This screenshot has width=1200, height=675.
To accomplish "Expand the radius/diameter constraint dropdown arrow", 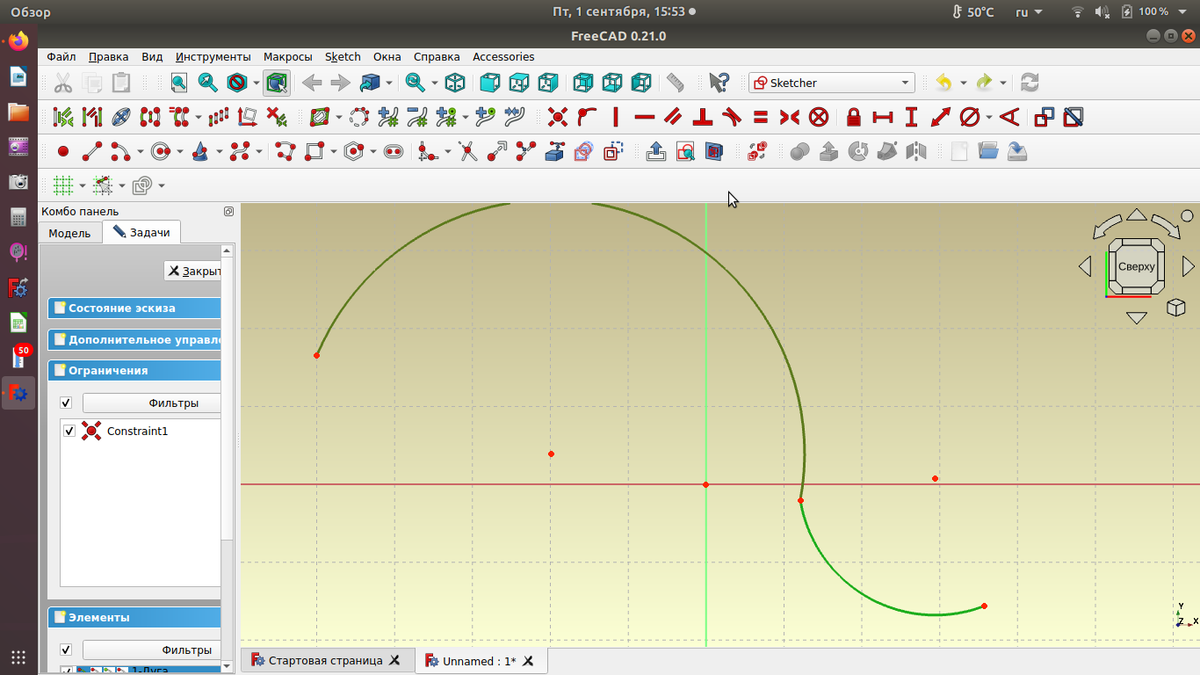I will point(989,117).
